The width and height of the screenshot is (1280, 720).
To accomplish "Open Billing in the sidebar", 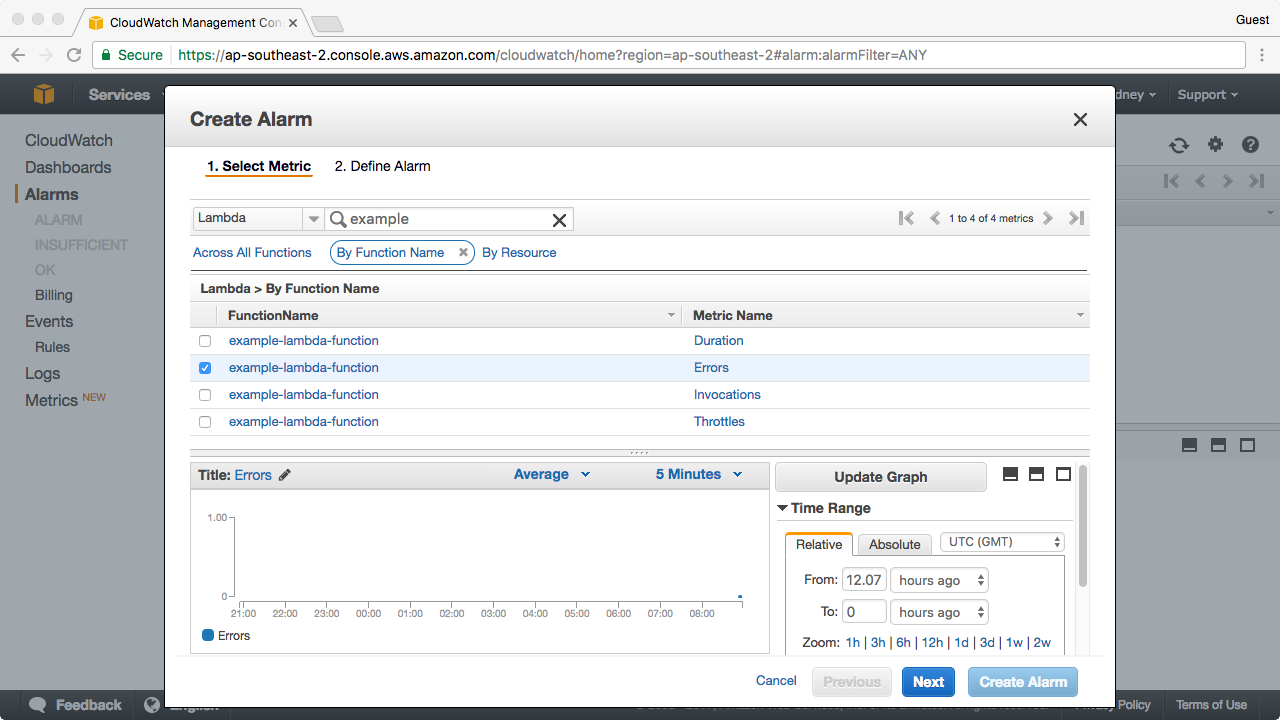I will (x=54, y=295).
